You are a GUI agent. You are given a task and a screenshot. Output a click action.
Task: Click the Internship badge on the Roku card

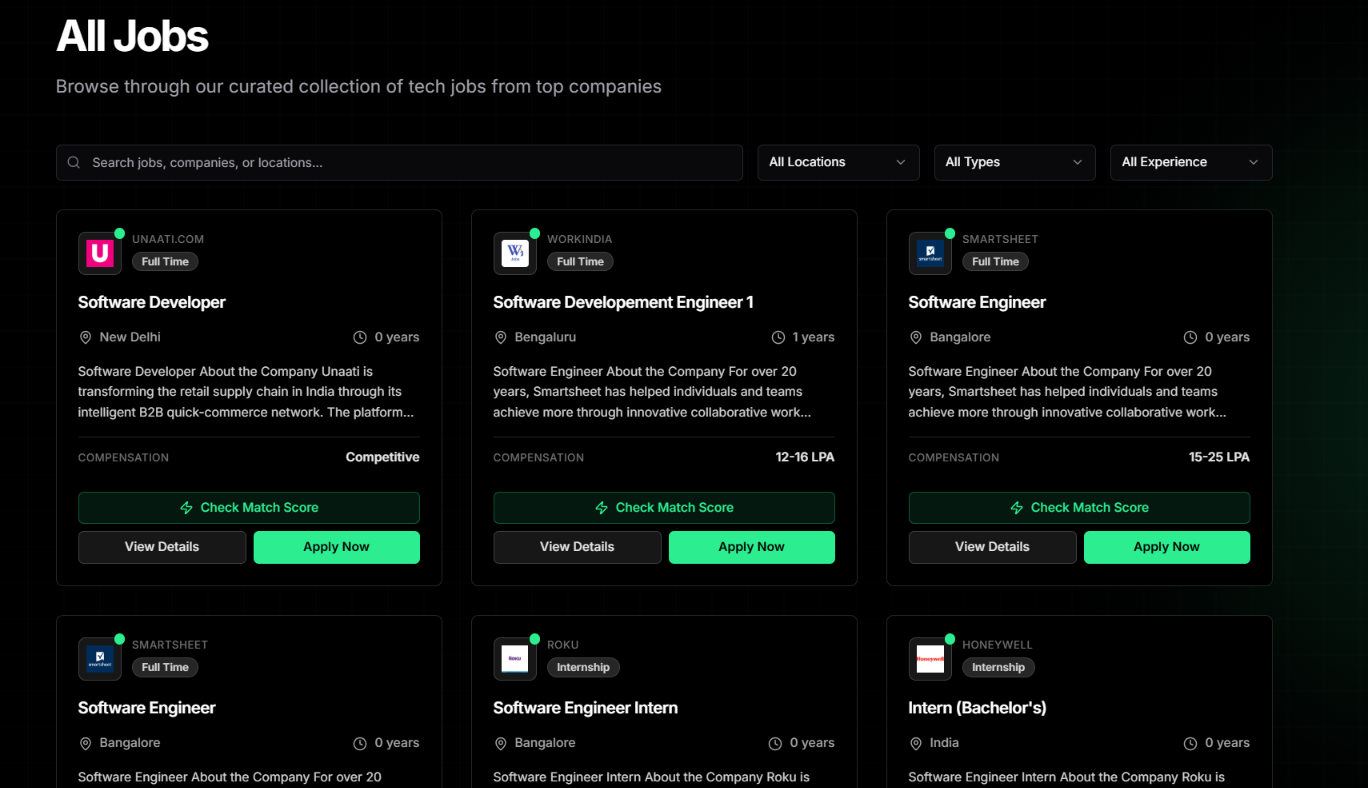583,667
